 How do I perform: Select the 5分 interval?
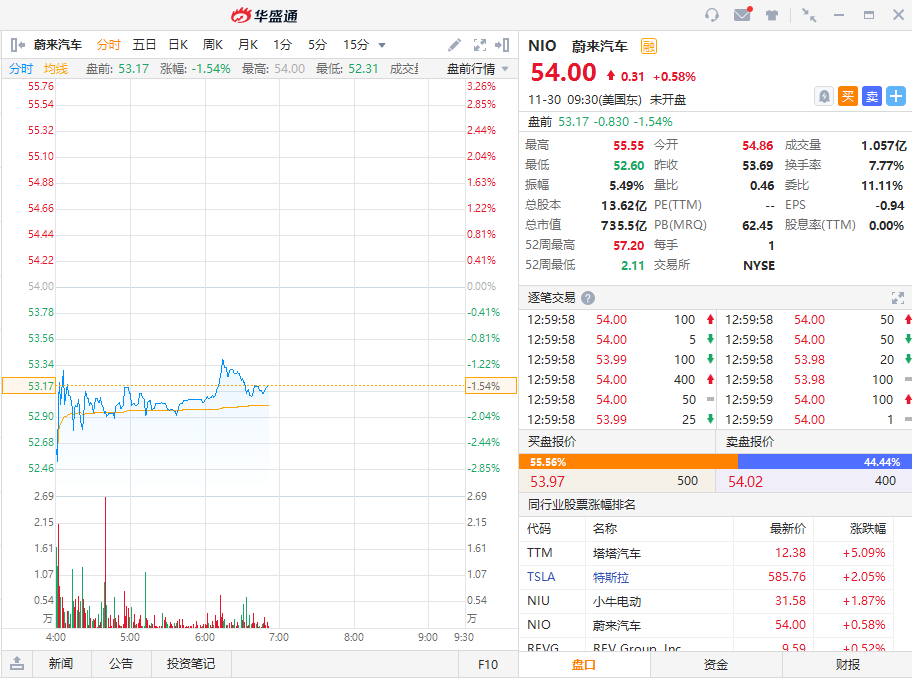[x=318, y=45]
